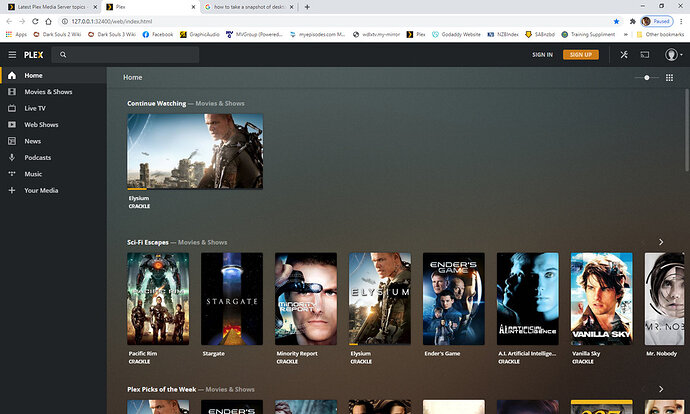Image resolution: width=690 pixels, height=414 pixels.
Task: Click the Stargate title text
Action: [213, 353]
